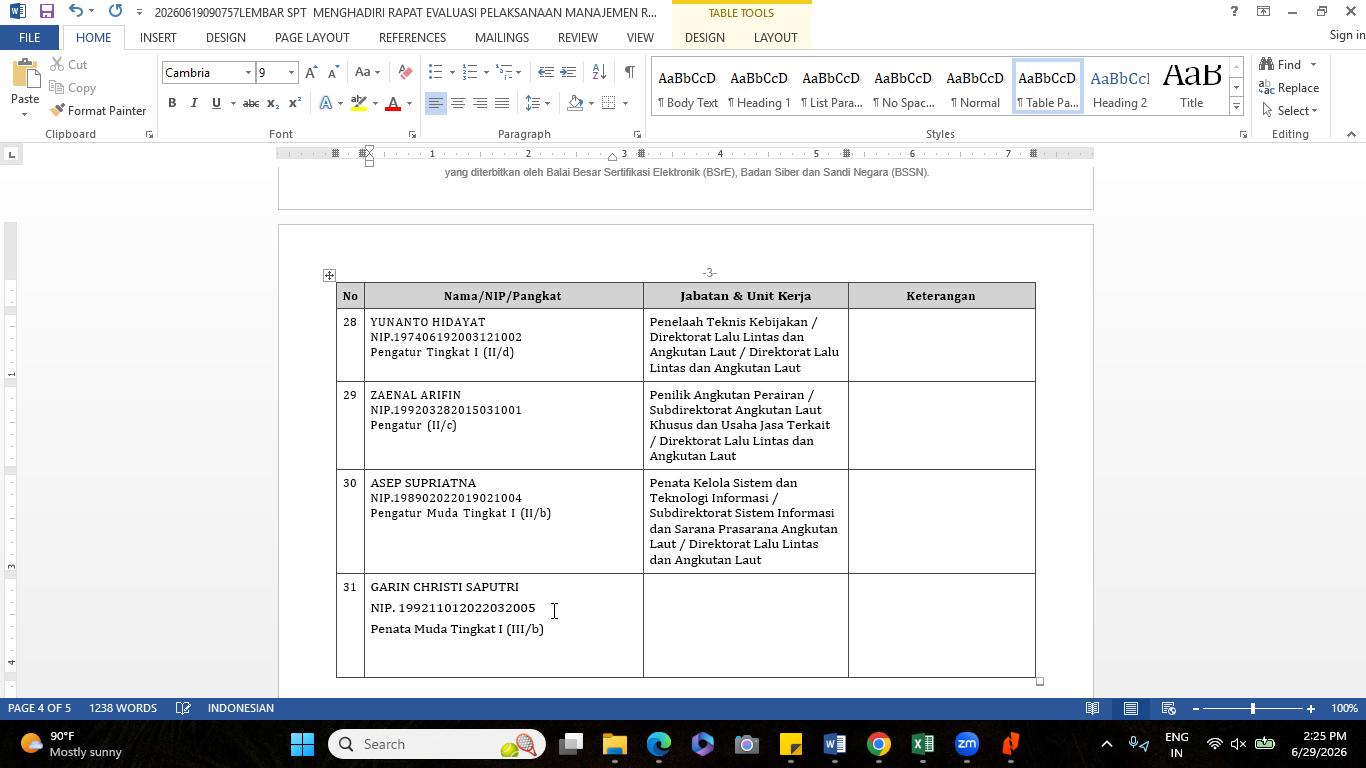Image resolution: width=1366 pixels, height=768 pixels.
Task: Open the Table Tools LAYOUT tab
Action: click(775, 38)
